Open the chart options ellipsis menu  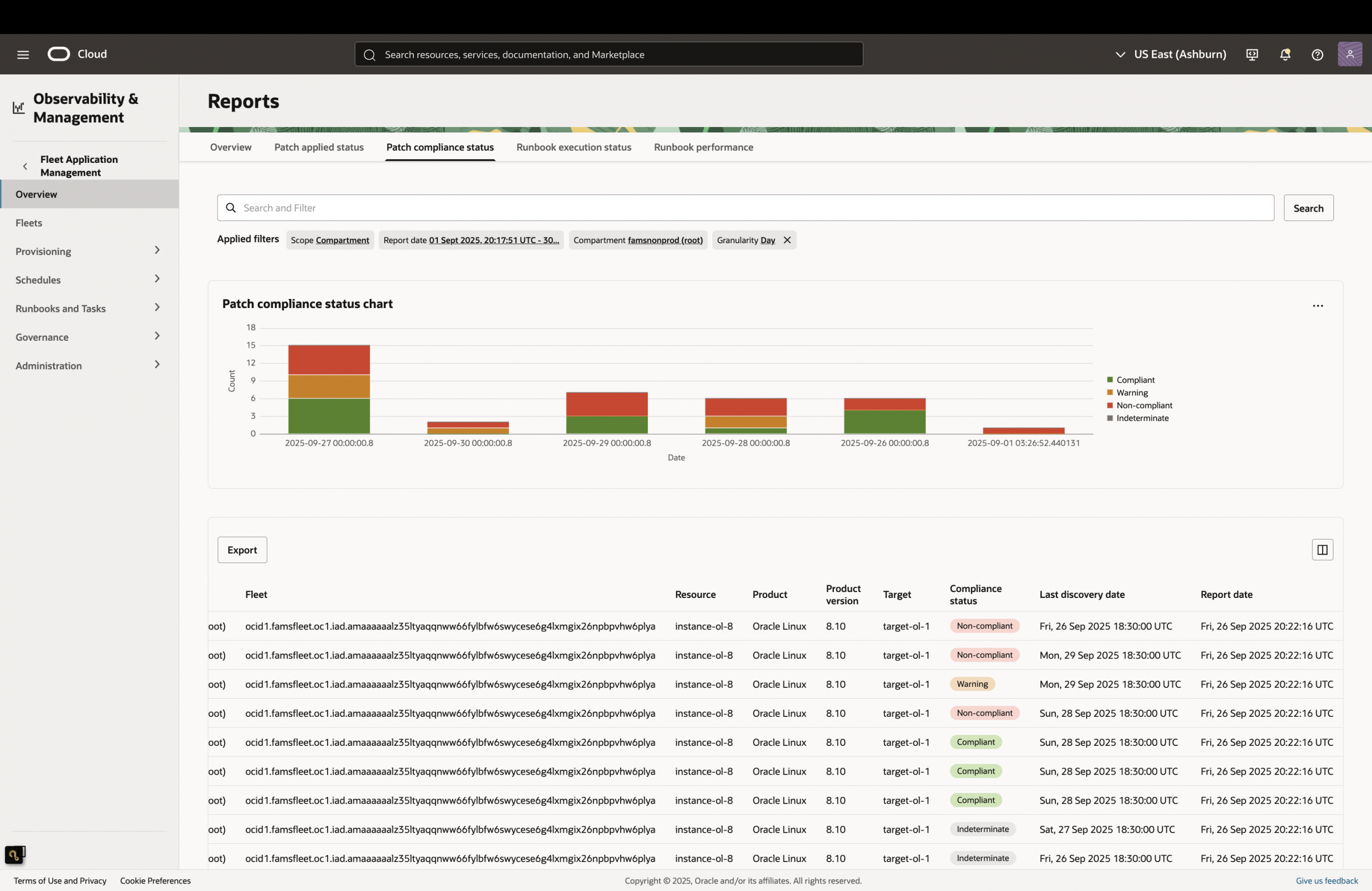click(1318, 305)
